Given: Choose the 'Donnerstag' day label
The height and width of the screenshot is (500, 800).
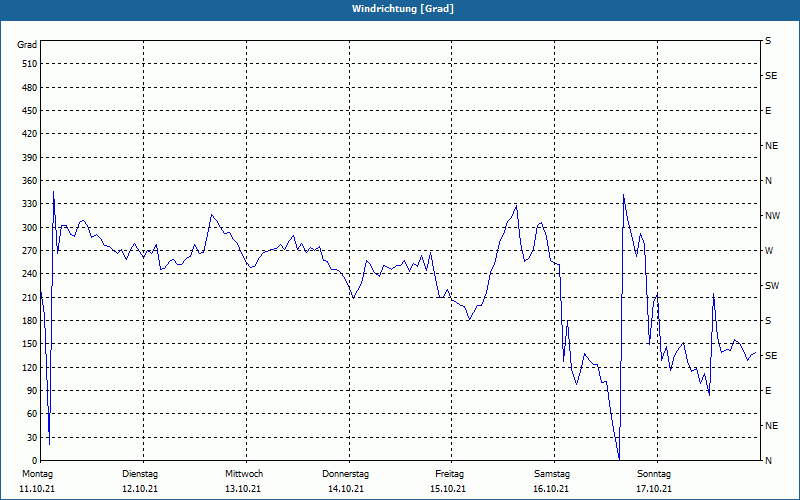Looking at the screenshot, I should click(x=345, y=474).
